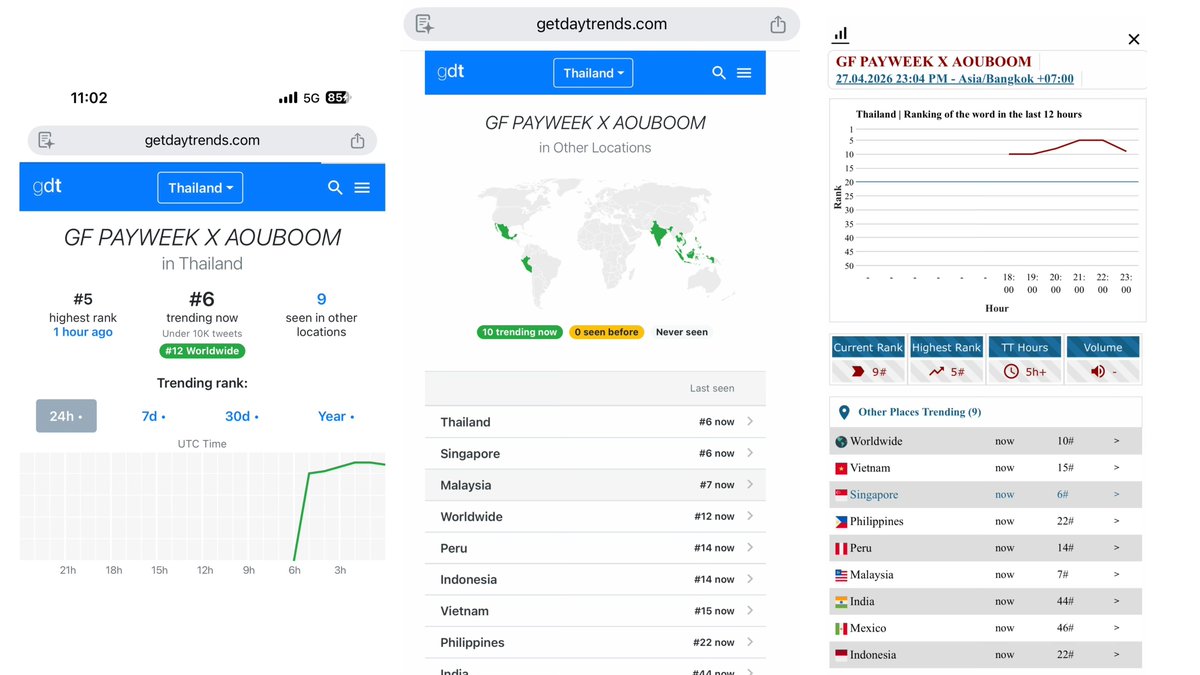Click bar chart icon in right panel
Screen dimensions: 1200x675
pyautogui.click(x=841, y=34)
